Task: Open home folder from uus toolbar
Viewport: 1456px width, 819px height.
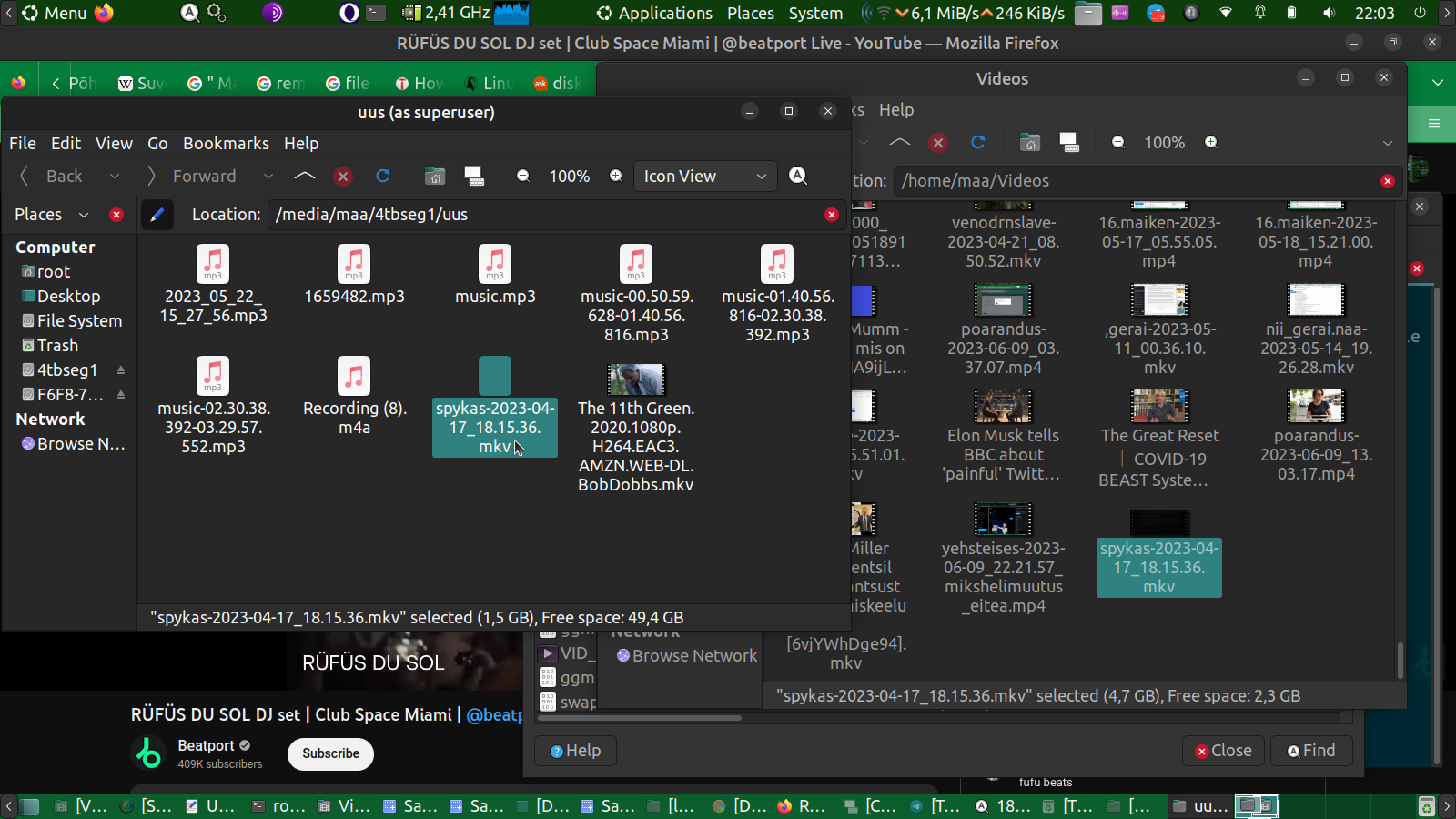Action: [x=435, y=176]
